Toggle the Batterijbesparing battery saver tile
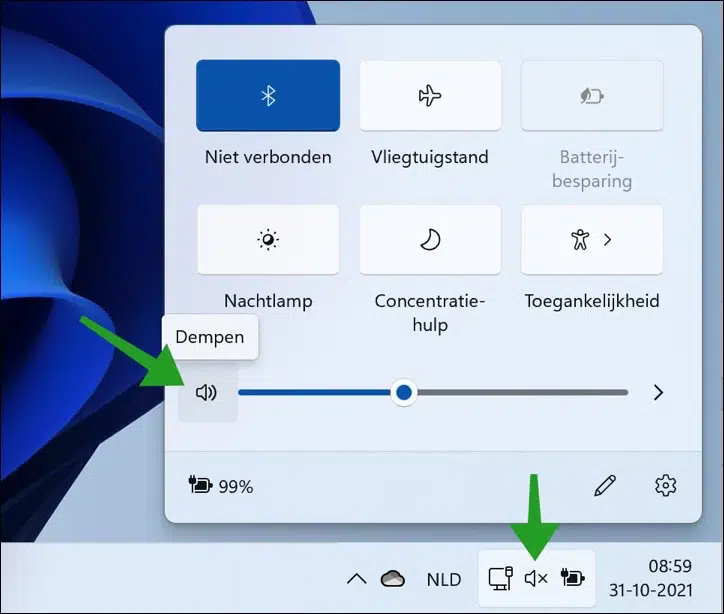The height and width of the screenshot is (614, 724). [592, 96]
